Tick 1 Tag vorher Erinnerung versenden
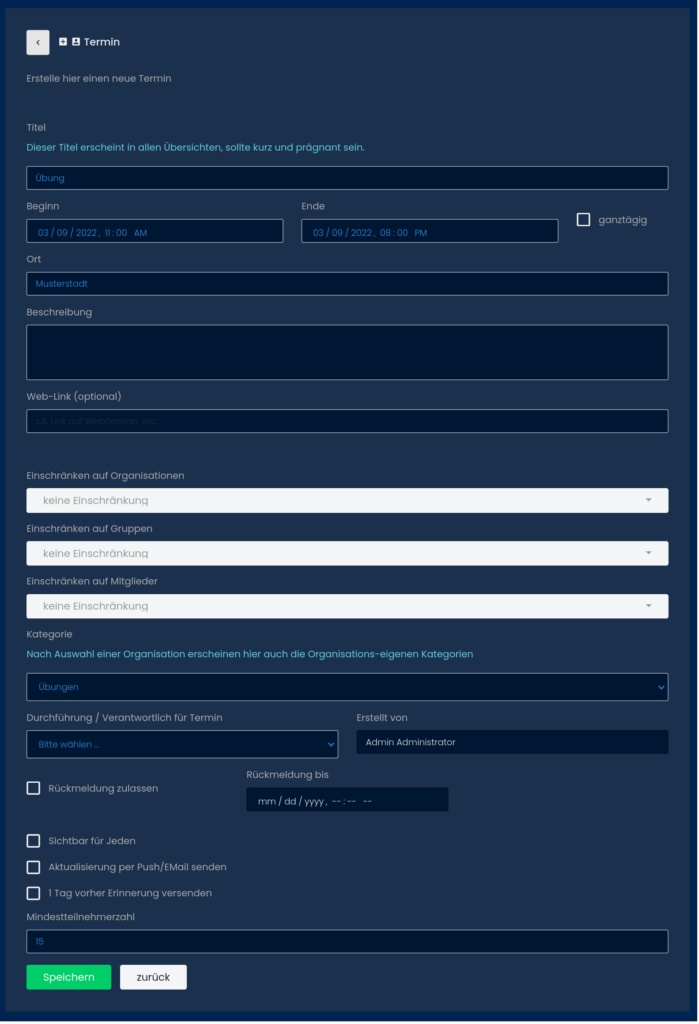The width and height of the screenshot is (699, 1024). pyautogui.click(x=34, y=893)
